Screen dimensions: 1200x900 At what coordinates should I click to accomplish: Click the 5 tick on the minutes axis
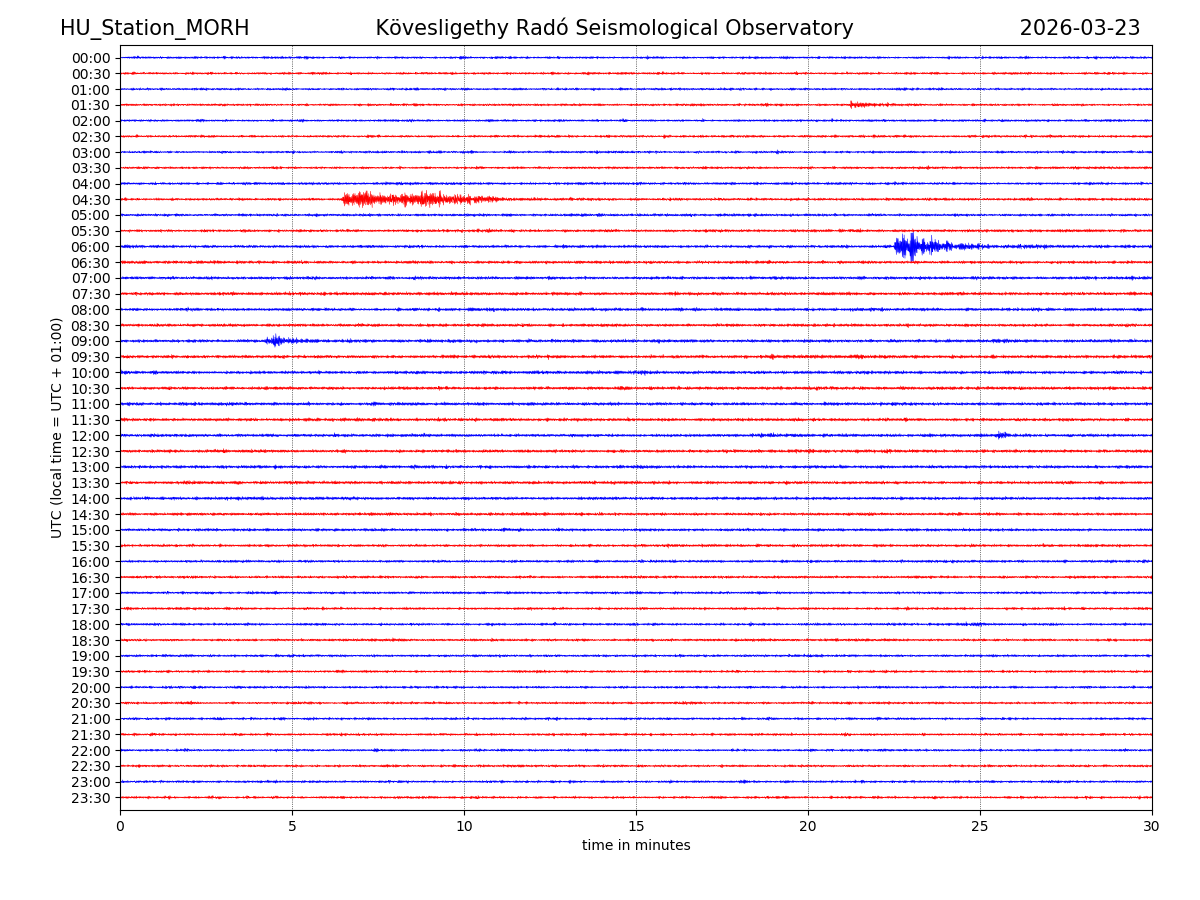click(292, 826)
